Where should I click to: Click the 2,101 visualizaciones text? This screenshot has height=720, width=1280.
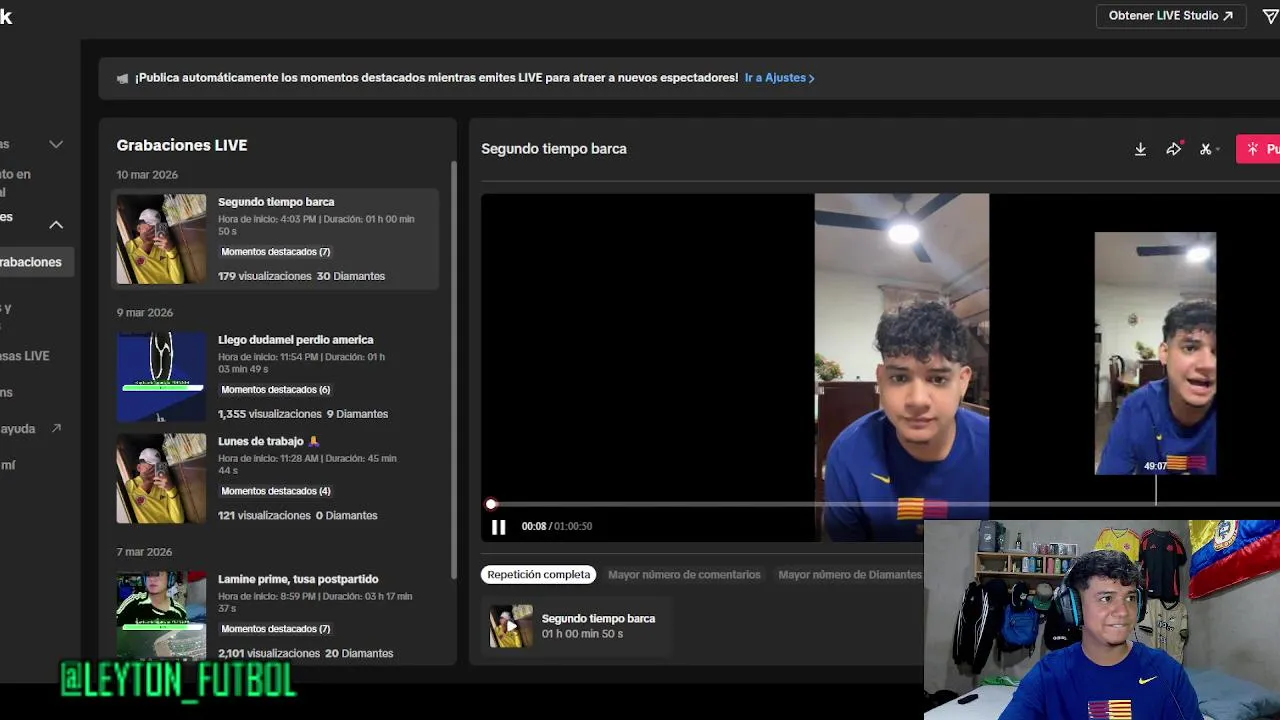click(x=269, y=654)
